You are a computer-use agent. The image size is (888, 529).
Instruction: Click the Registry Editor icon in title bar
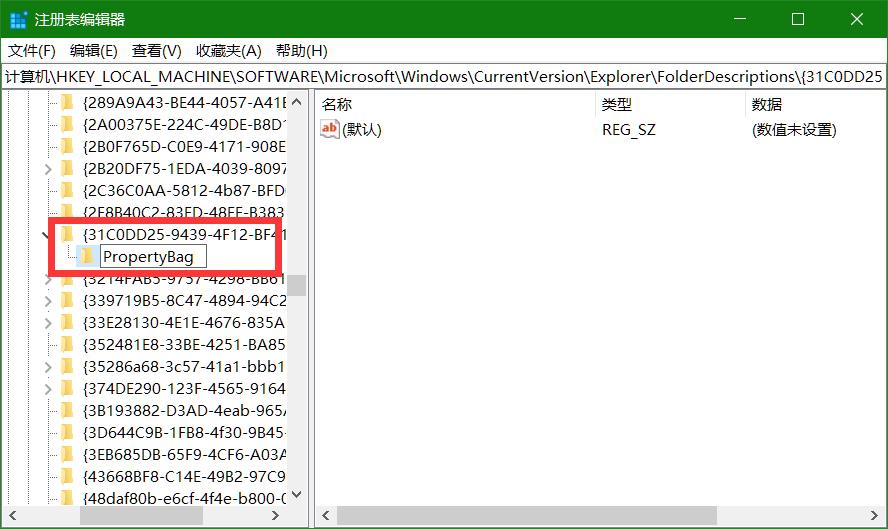[18, 19]
